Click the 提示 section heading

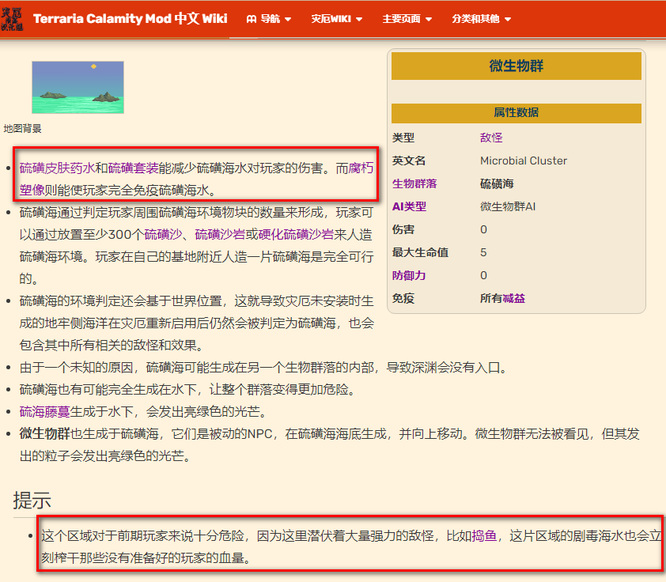coord(32,500)
